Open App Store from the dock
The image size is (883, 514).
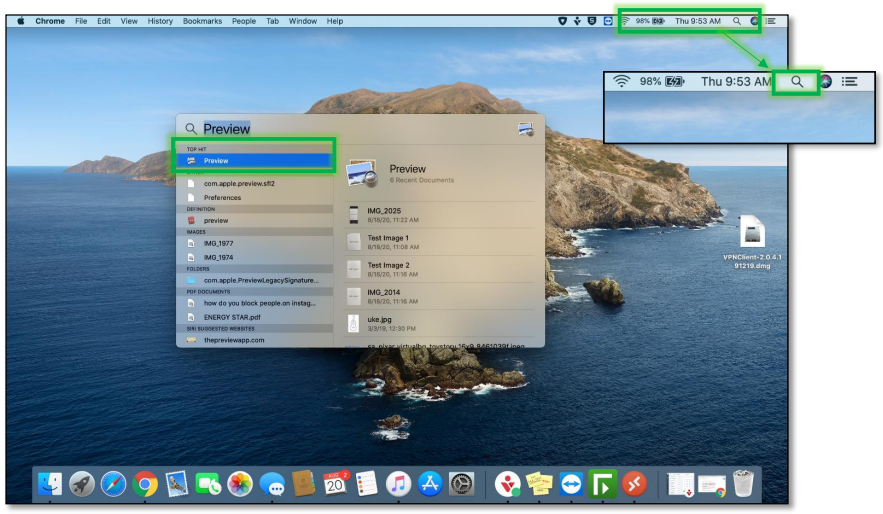(430, 485)
